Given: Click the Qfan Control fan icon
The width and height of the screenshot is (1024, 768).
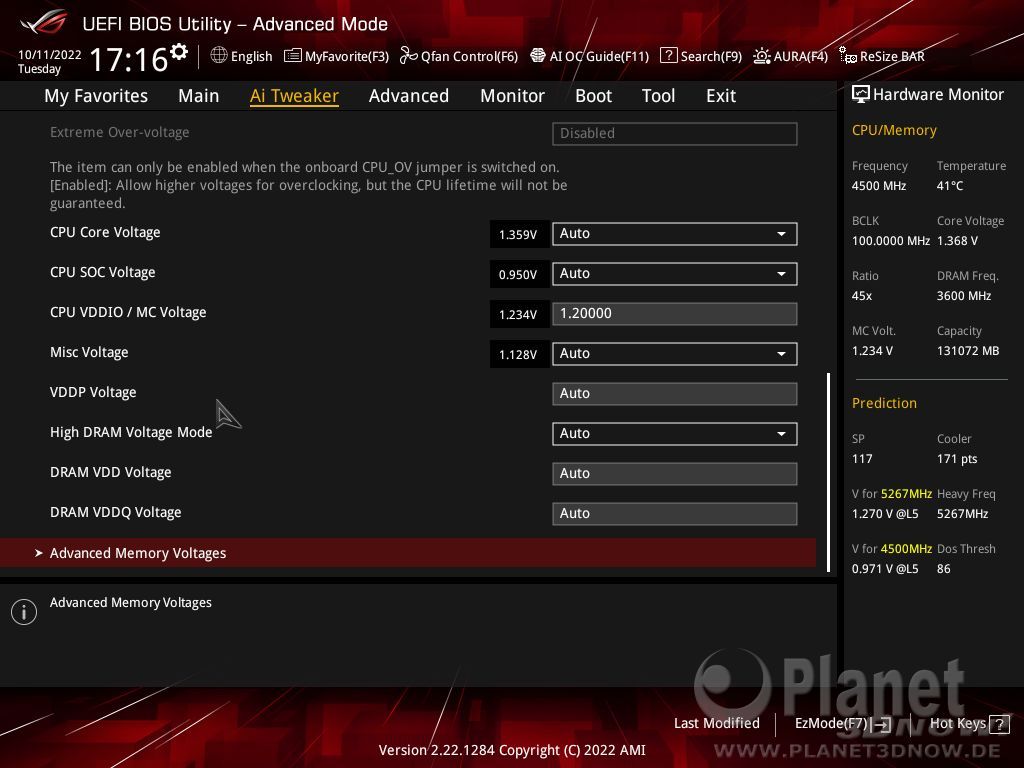Looking at the screenshot, I should (408, 56).
